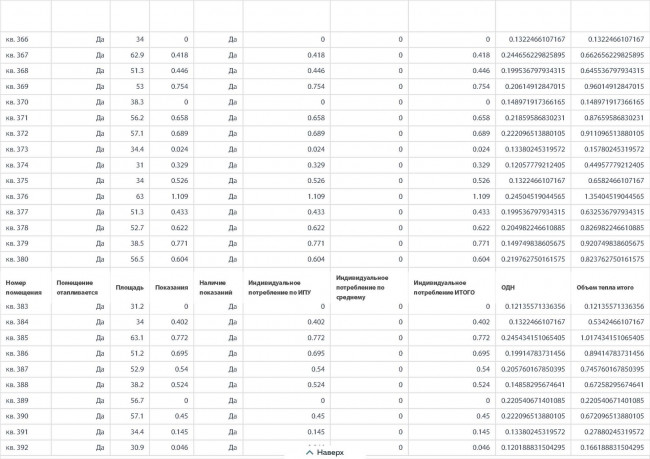Select row label 'кв. 369'
650x459 pixels.
pyautogui.click(x=17, y=87)
